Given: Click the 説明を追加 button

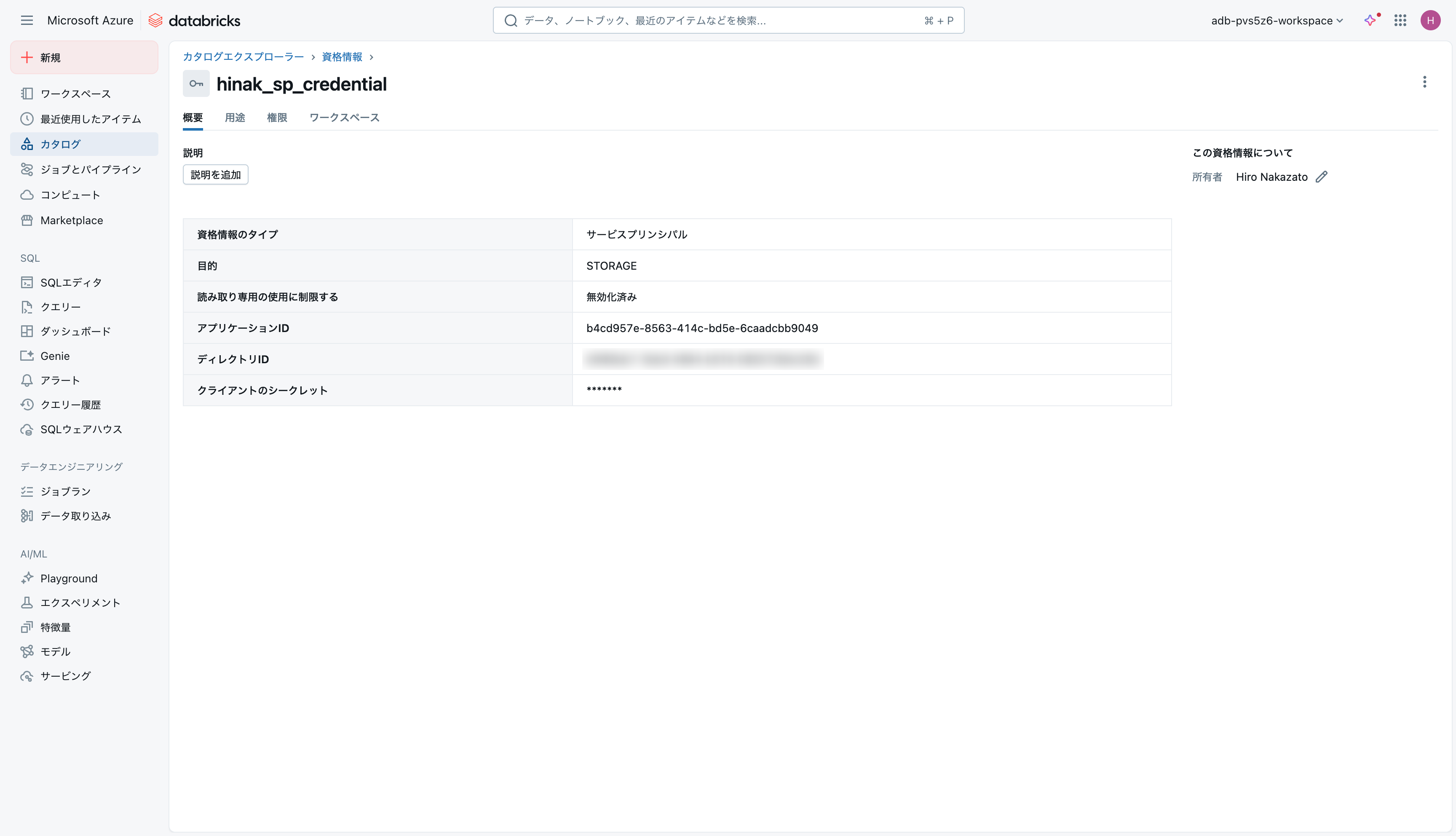Looking at the screenshot, I should (215, 174).
